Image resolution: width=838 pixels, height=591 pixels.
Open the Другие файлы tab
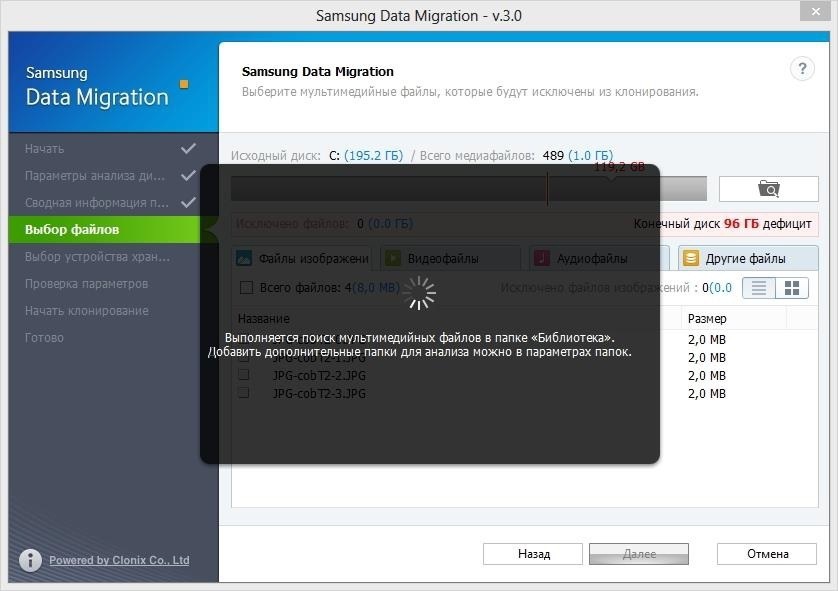(748, 259)
